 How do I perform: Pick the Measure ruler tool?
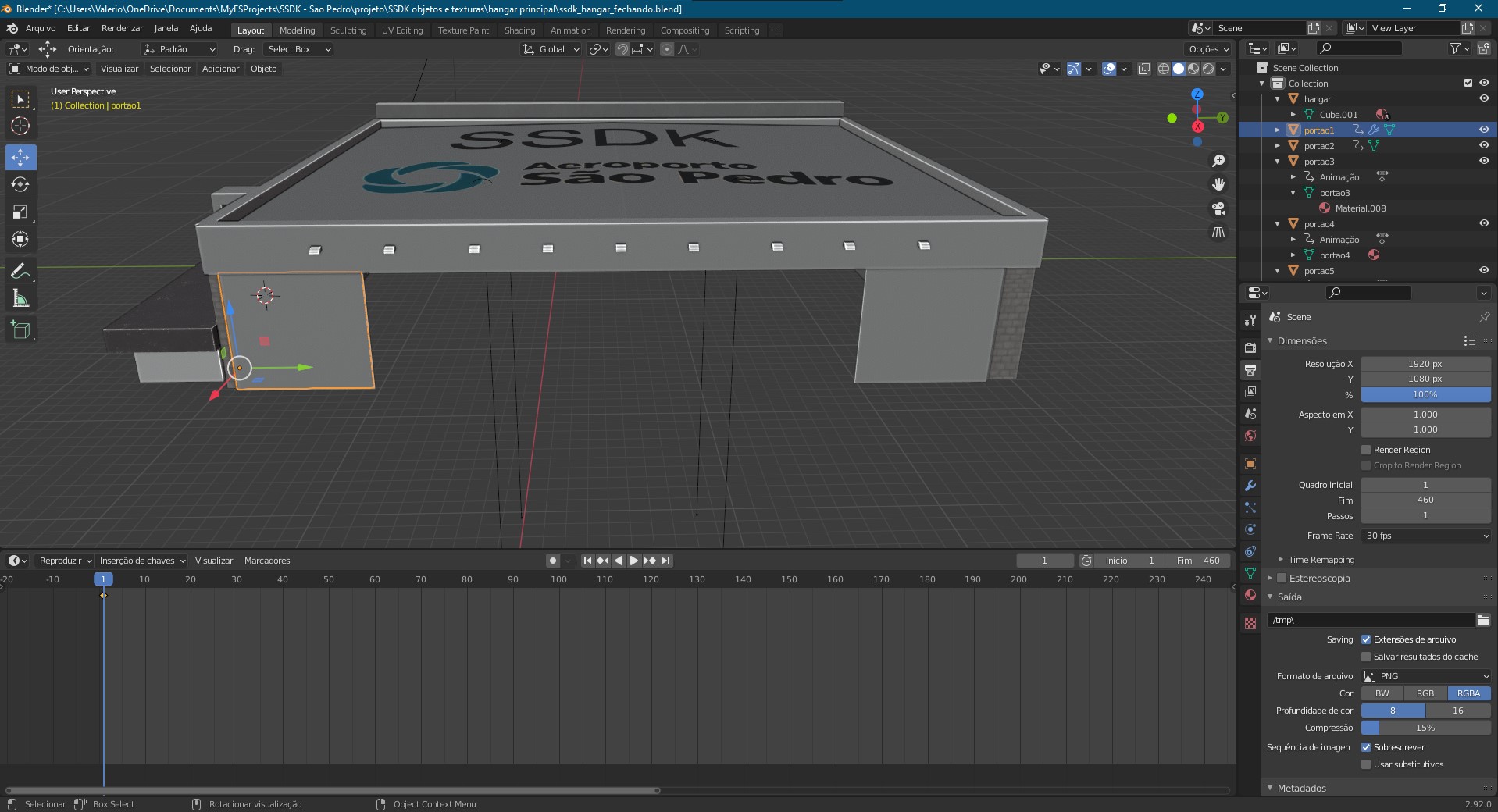tap(20, 298)
